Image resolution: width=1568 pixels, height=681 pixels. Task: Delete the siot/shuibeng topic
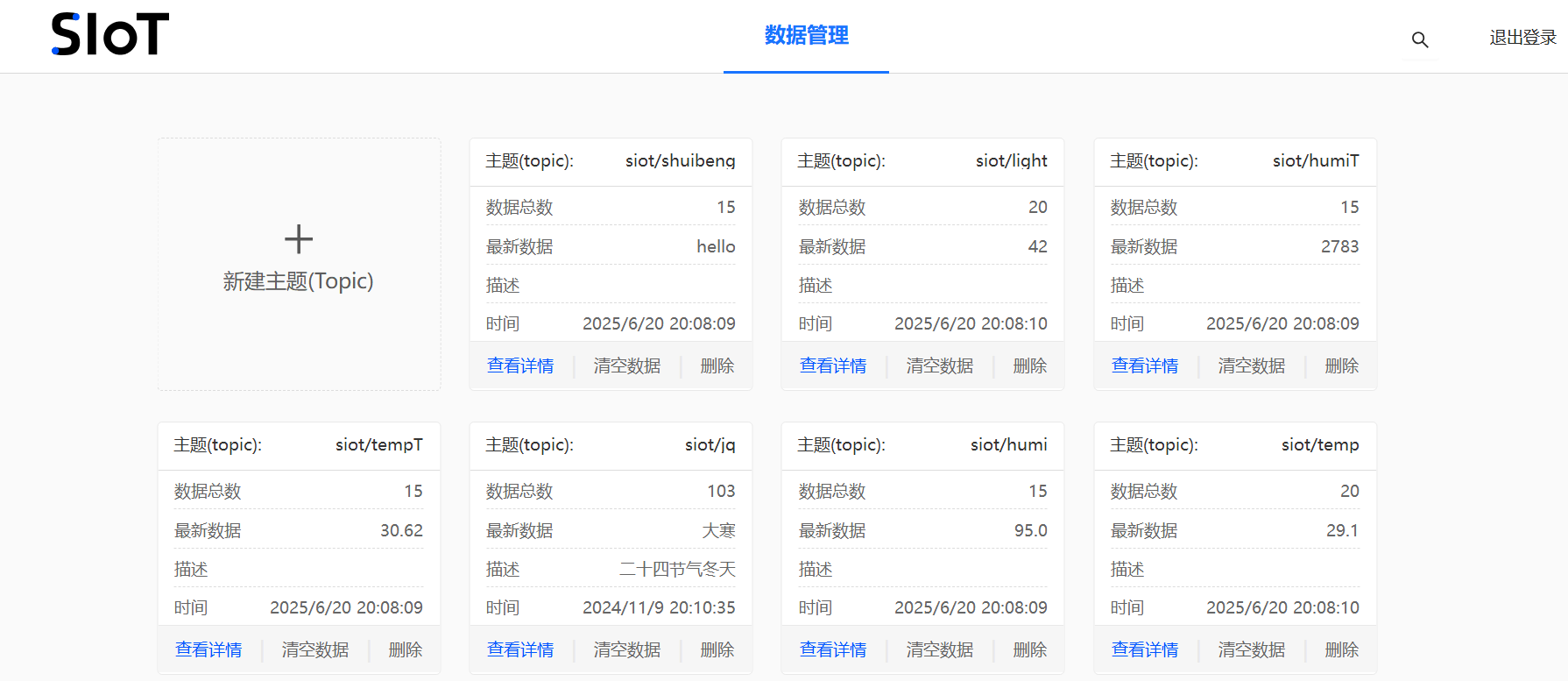point(717,365)
